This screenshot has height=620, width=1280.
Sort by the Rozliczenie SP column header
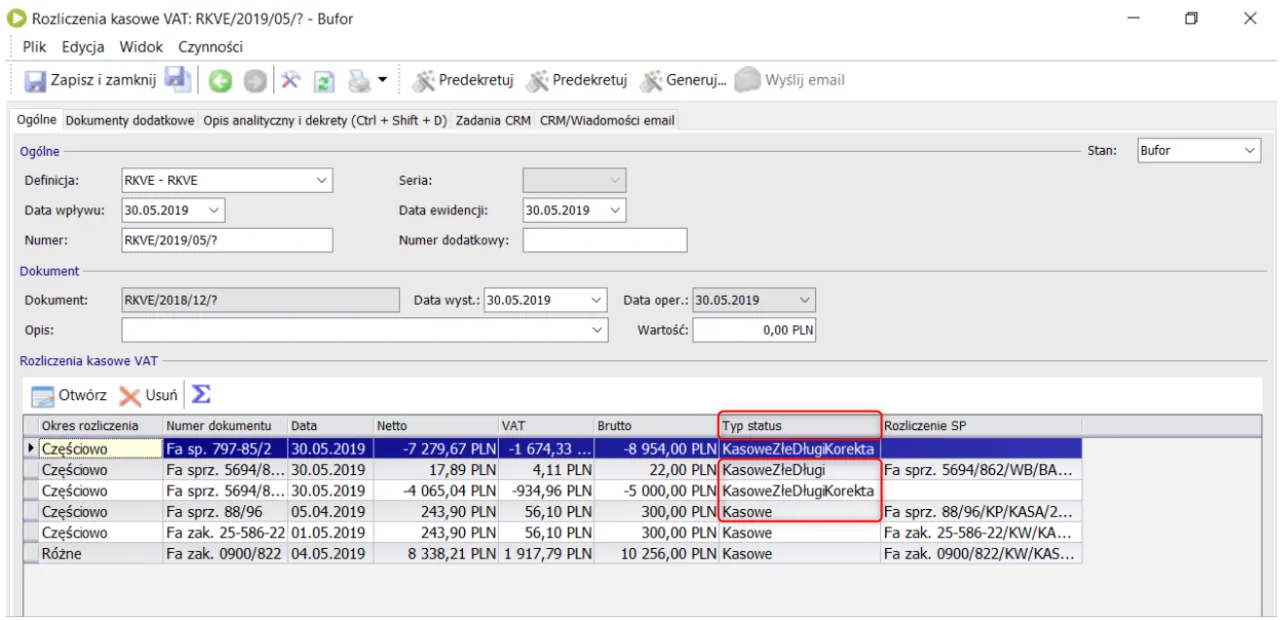click(981, 426)
